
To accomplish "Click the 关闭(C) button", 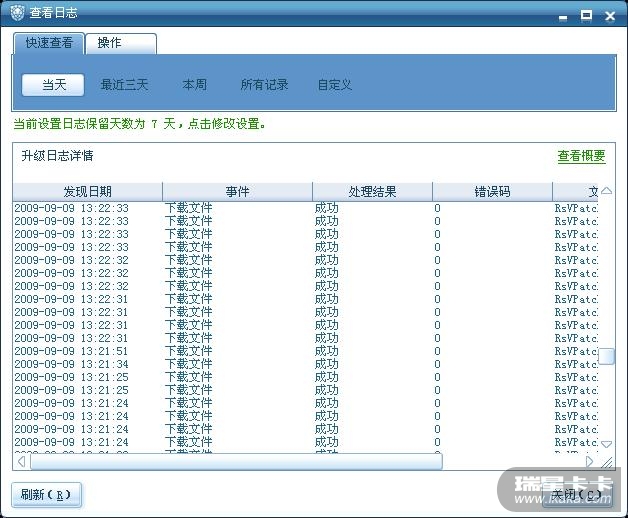I will [x=577, y=495].
